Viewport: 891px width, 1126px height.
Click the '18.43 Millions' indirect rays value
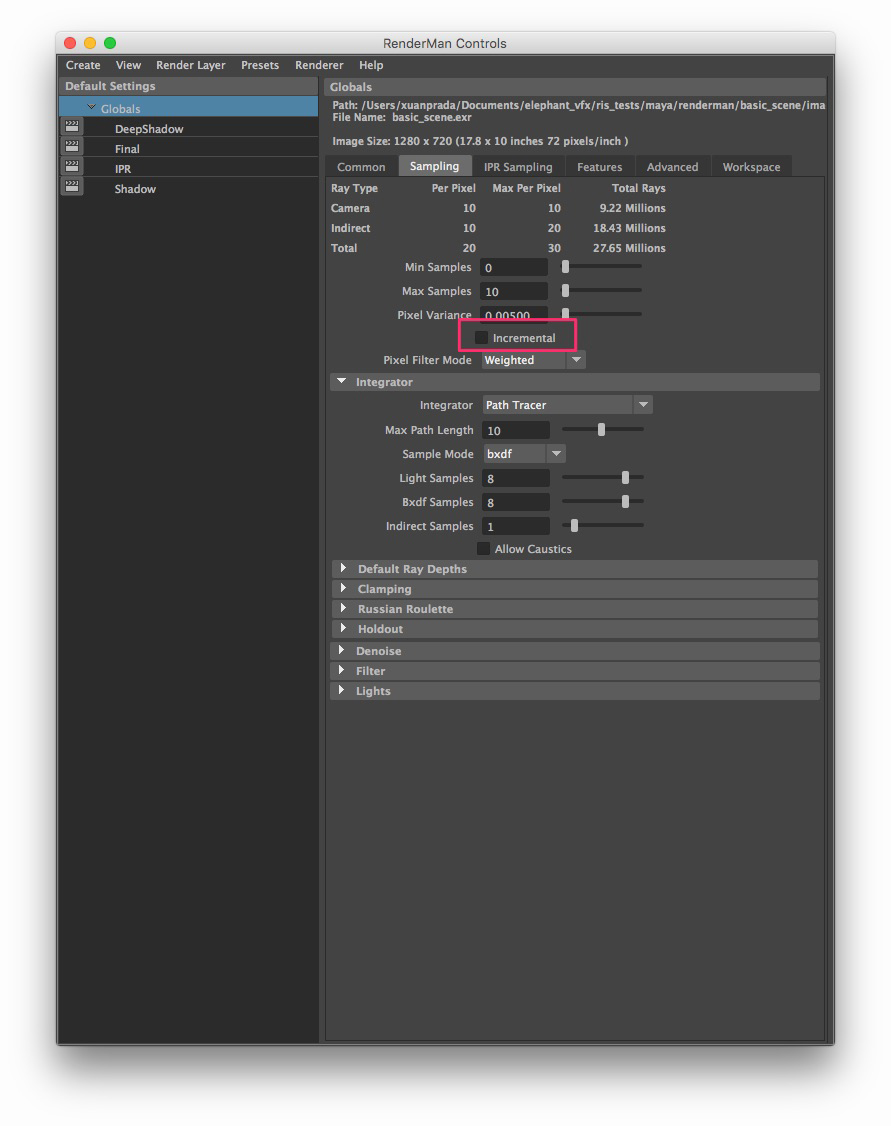pos(629,228)
